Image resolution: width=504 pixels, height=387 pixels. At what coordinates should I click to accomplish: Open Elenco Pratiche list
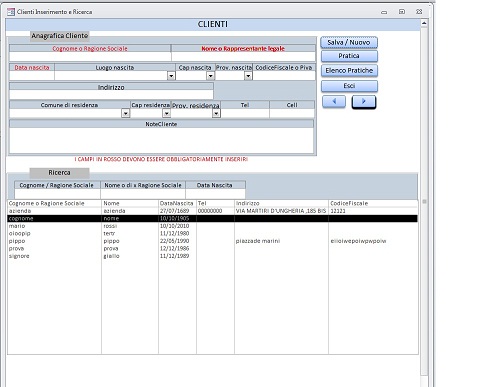(x=349, y=71)
